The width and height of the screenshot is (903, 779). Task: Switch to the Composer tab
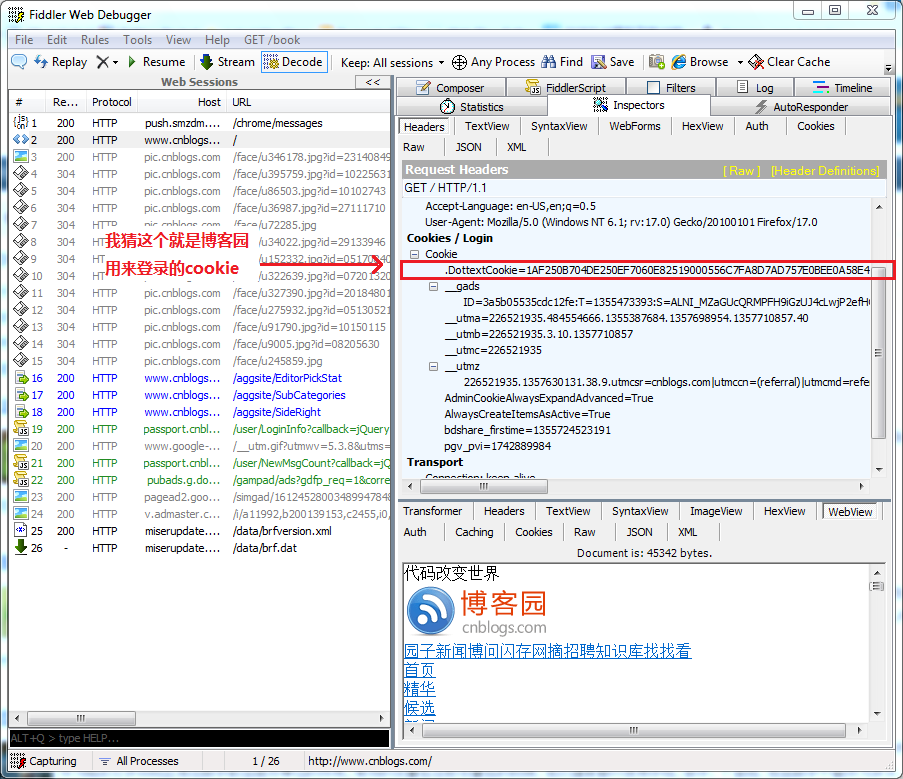tap(451, 88)
